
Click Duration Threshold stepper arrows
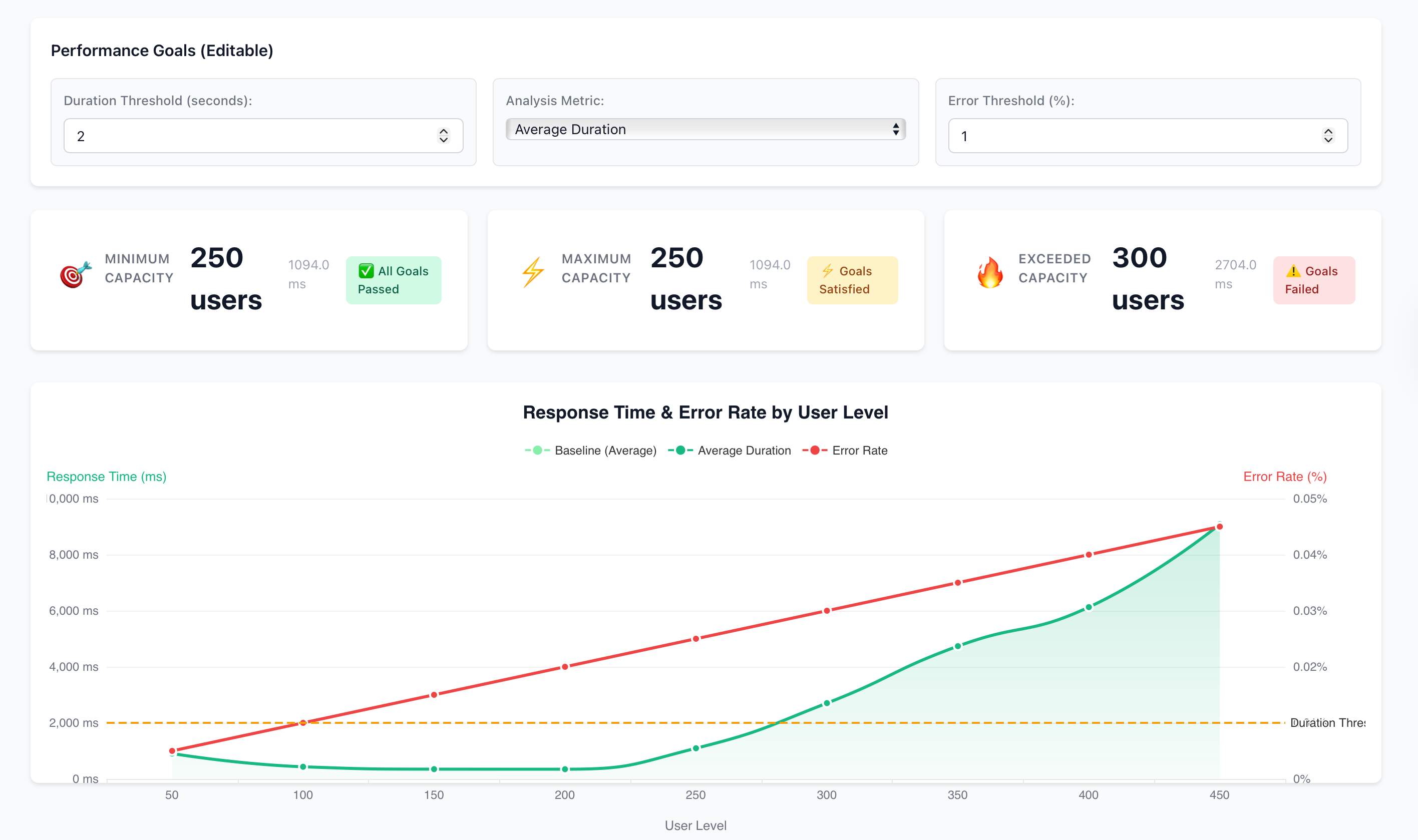443,136
